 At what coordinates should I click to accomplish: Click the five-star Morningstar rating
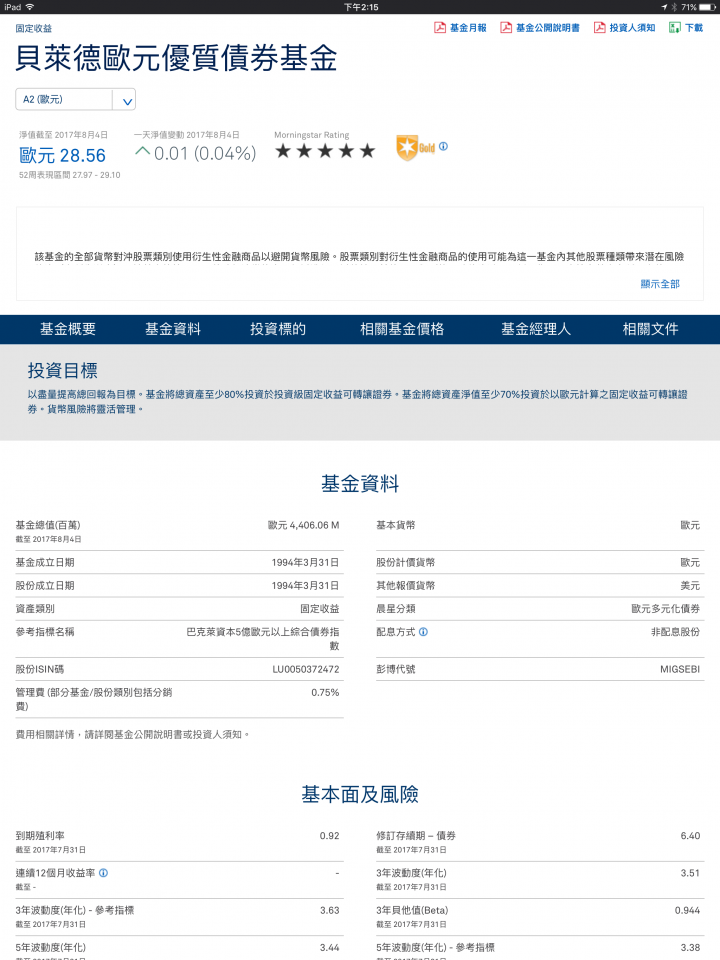324,151
